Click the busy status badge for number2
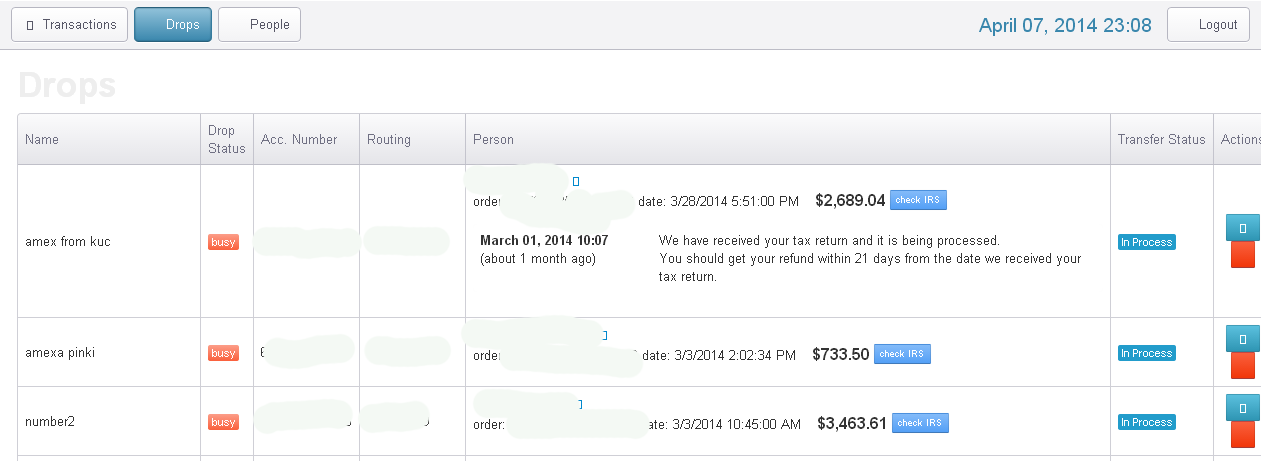Viewport: 1261px width, 461px height. (223, 422)
